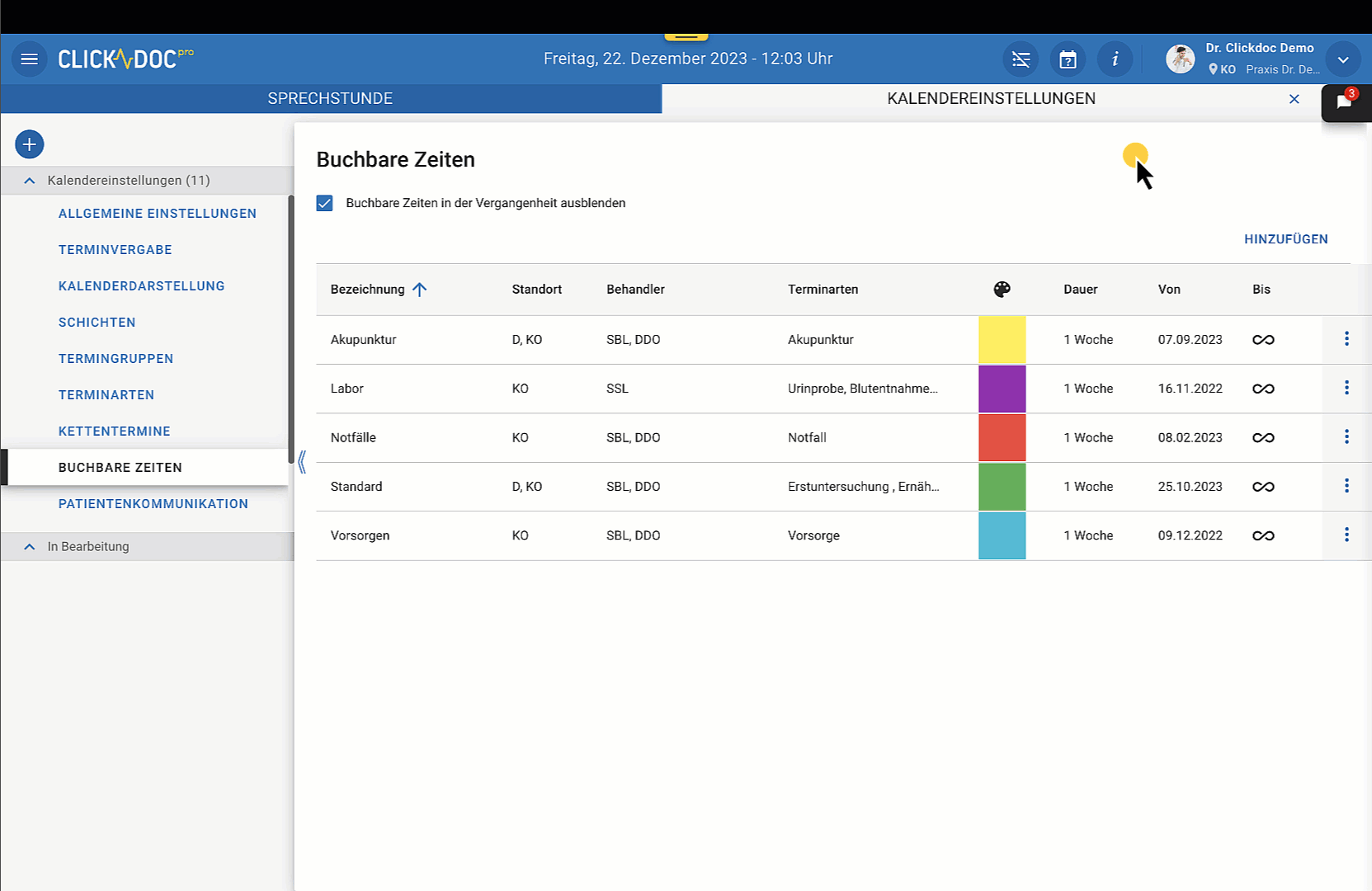1372x891 pixels.
Task: Click the blue plus add button
Action: tap(30, 145)
